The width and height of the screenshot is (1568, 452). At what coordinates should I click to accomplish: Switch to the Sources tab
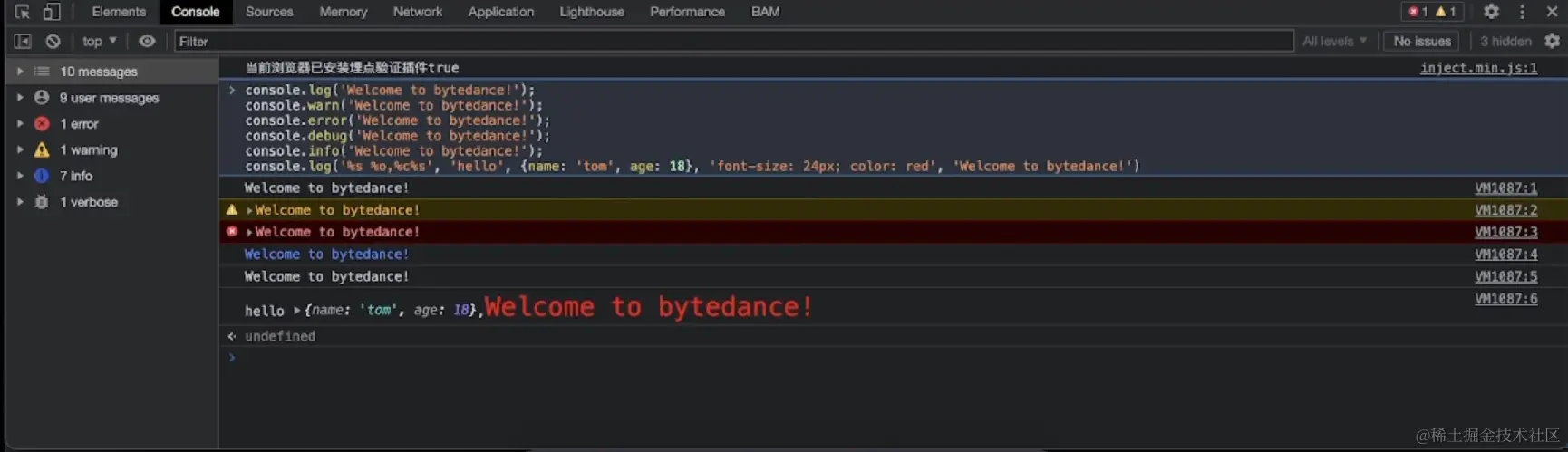click(x=269, y=12)
